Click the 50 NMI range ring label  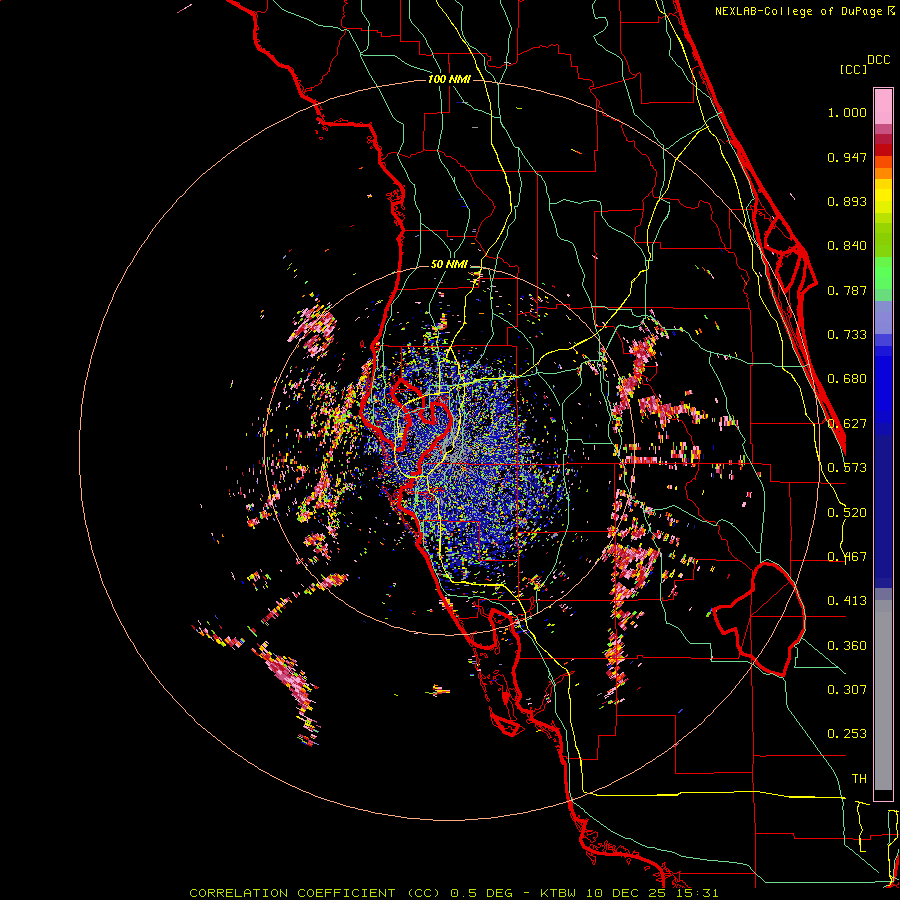[x=449, y=265]
